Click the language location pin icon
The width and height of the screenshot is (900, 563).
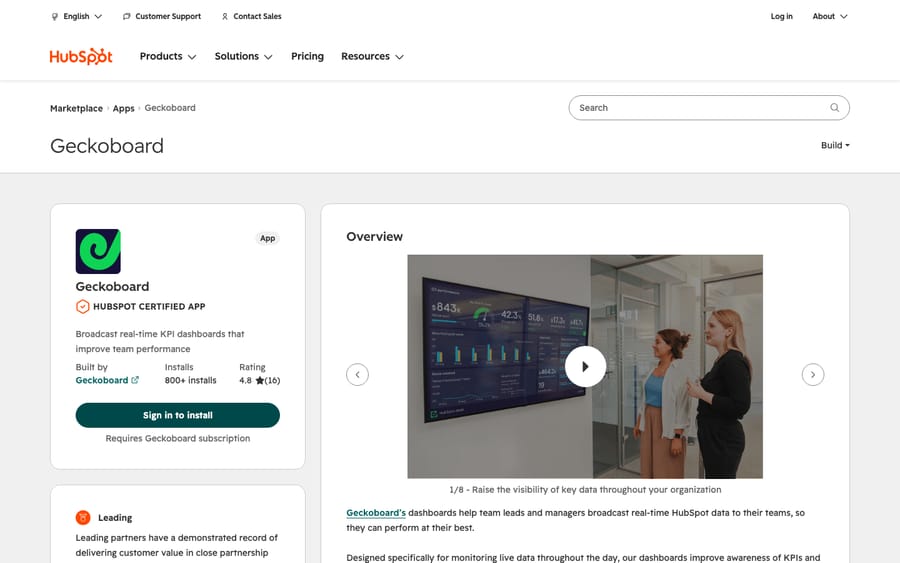click(x=55, y=17)
